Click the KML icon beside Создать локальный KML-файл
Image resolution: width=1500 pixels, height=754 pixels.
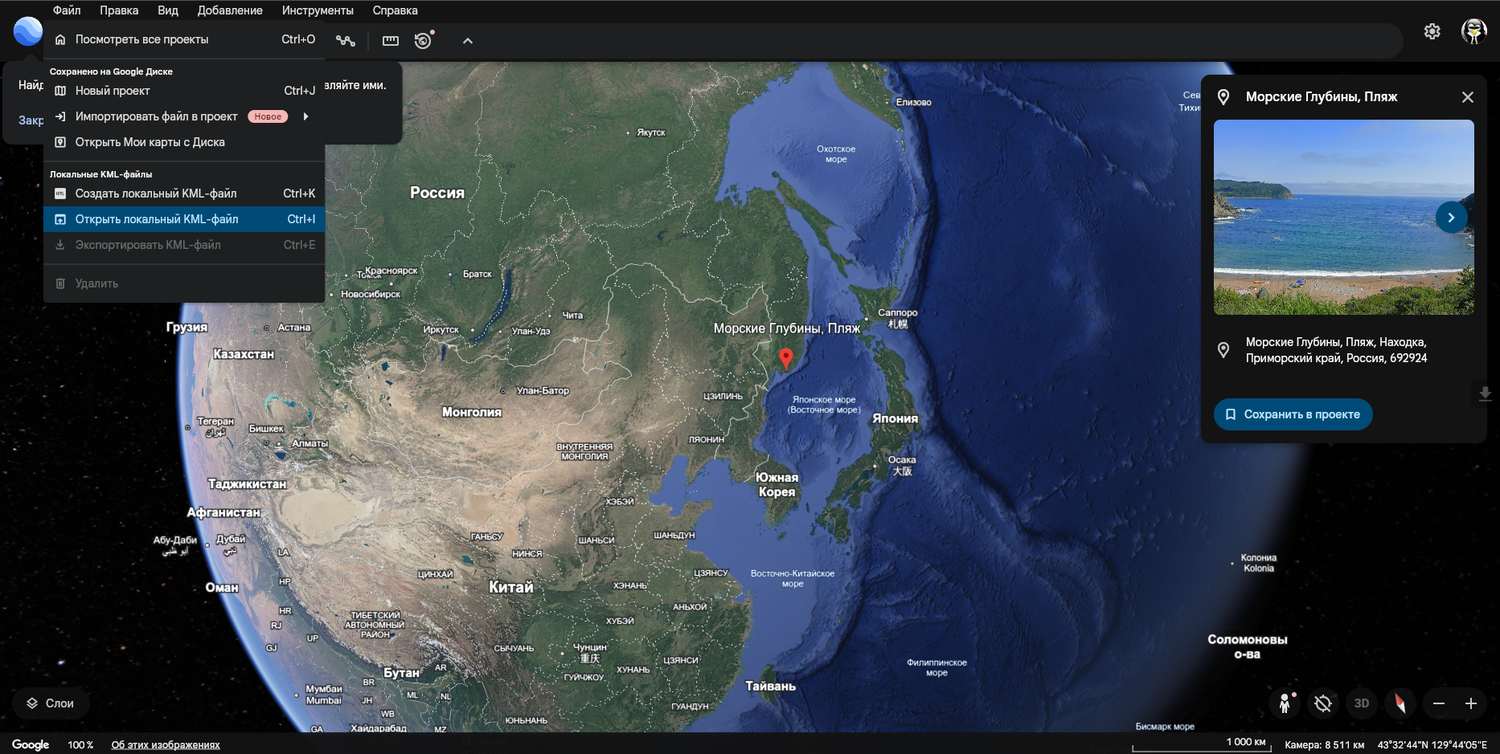point(60,194)
